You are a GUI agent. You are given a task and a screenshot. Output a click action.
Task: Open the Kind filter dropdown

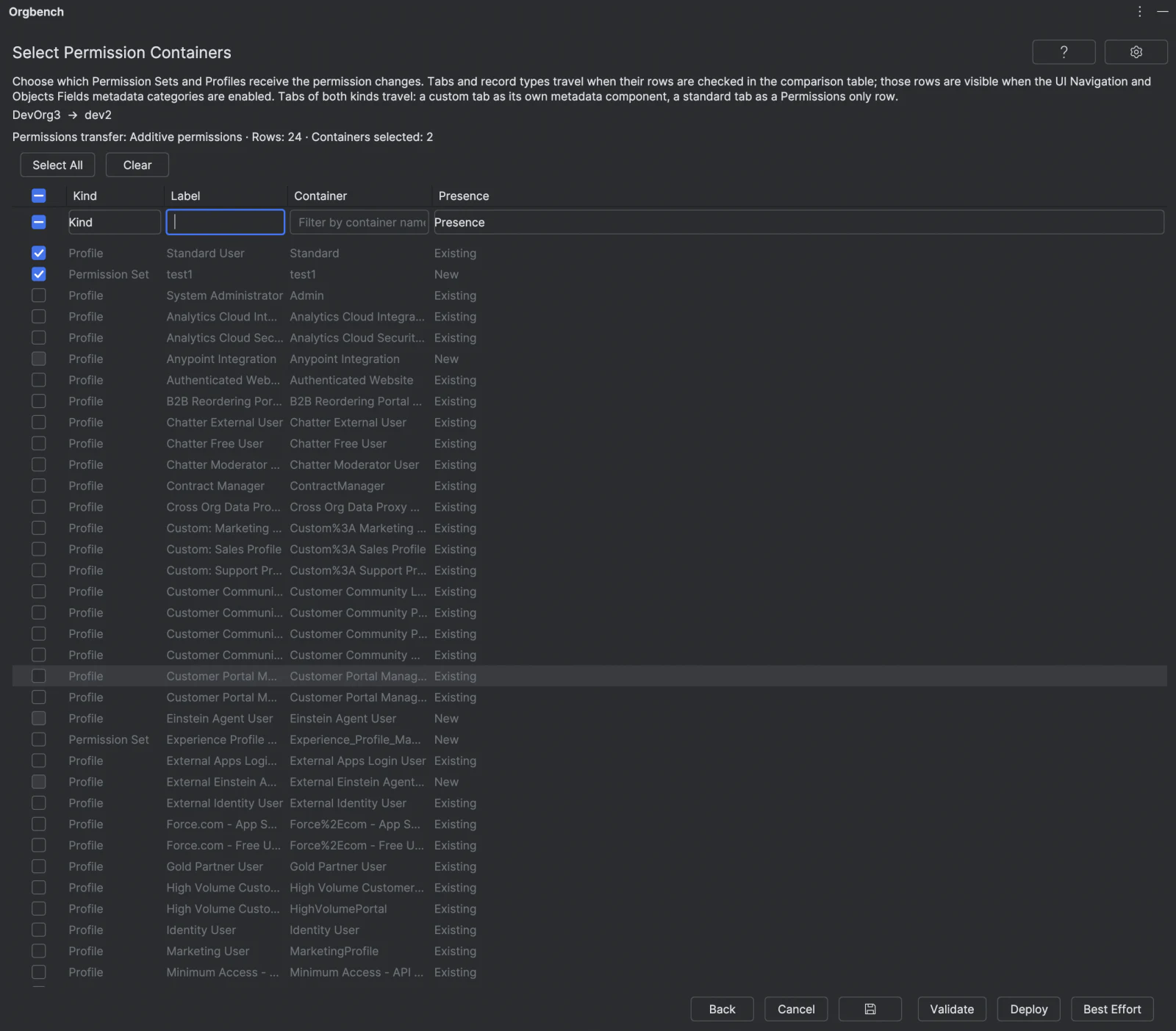coord(114,222)
